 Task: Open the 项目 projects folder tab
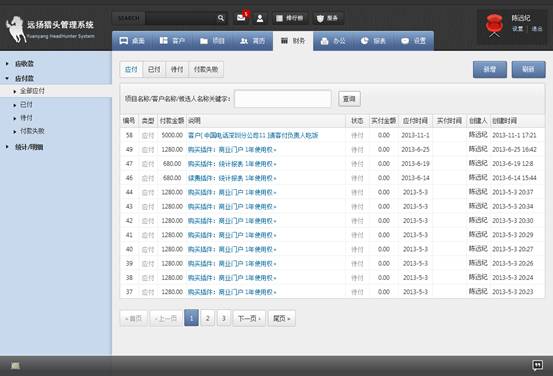213,41
